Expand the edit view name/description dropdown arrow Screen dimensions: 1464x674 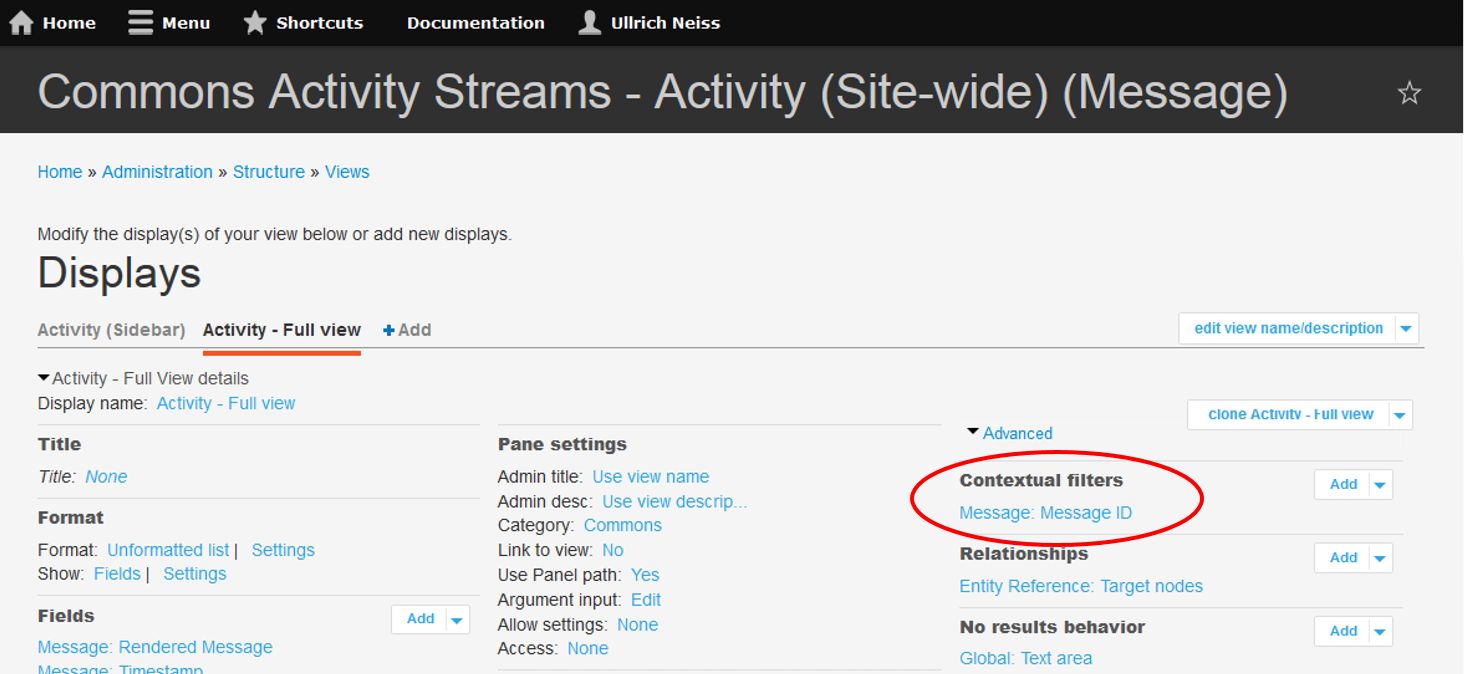pos(1407,328)
